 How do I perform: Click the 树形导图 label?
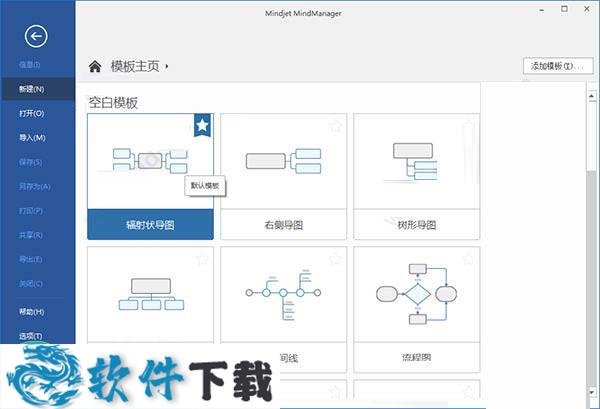(417, 225)
